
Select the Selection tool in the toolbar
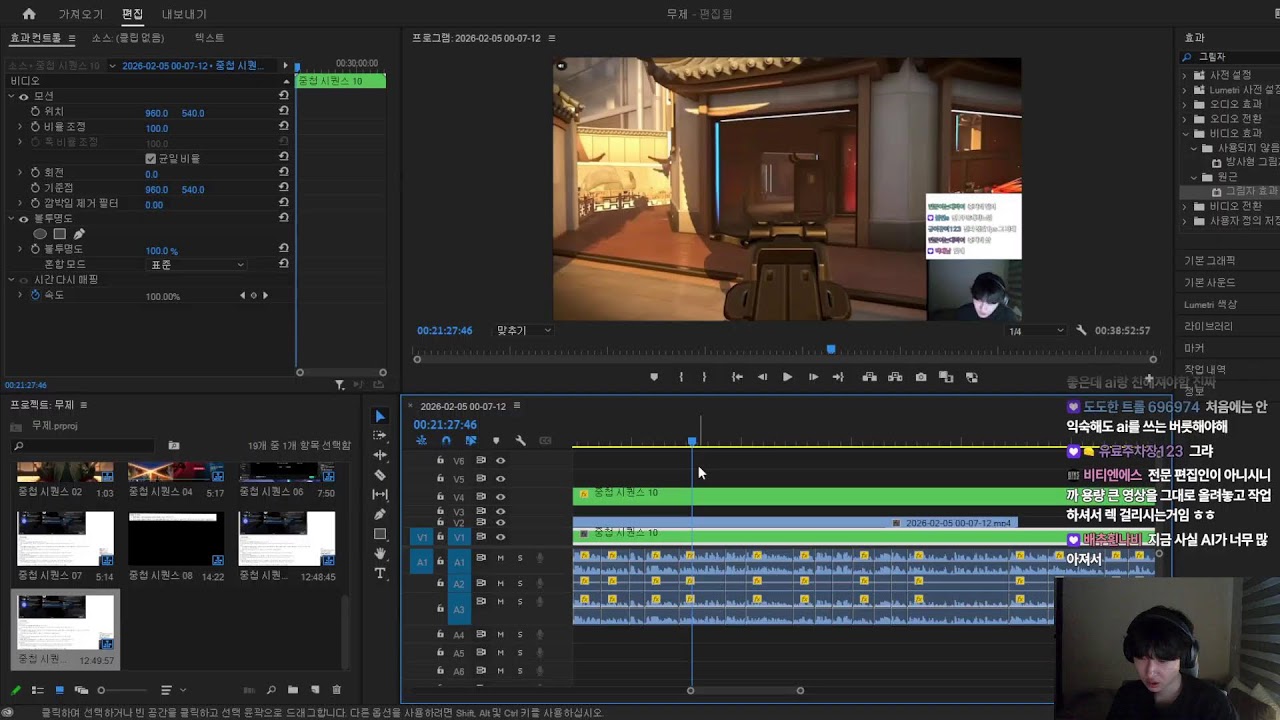click(x=380, y=416)
